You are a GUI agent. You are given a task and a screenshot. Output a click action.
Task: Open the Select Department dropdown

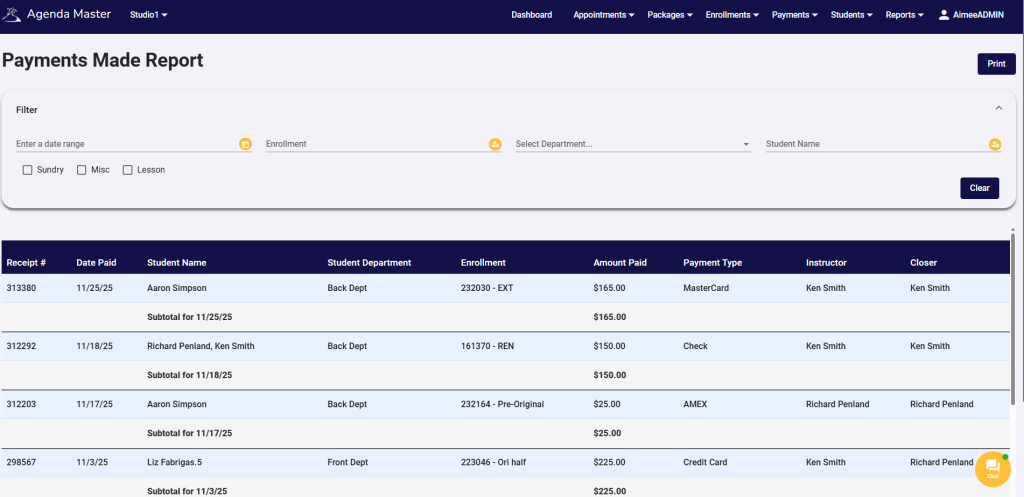pyautogui.click(x=632, y=144)
